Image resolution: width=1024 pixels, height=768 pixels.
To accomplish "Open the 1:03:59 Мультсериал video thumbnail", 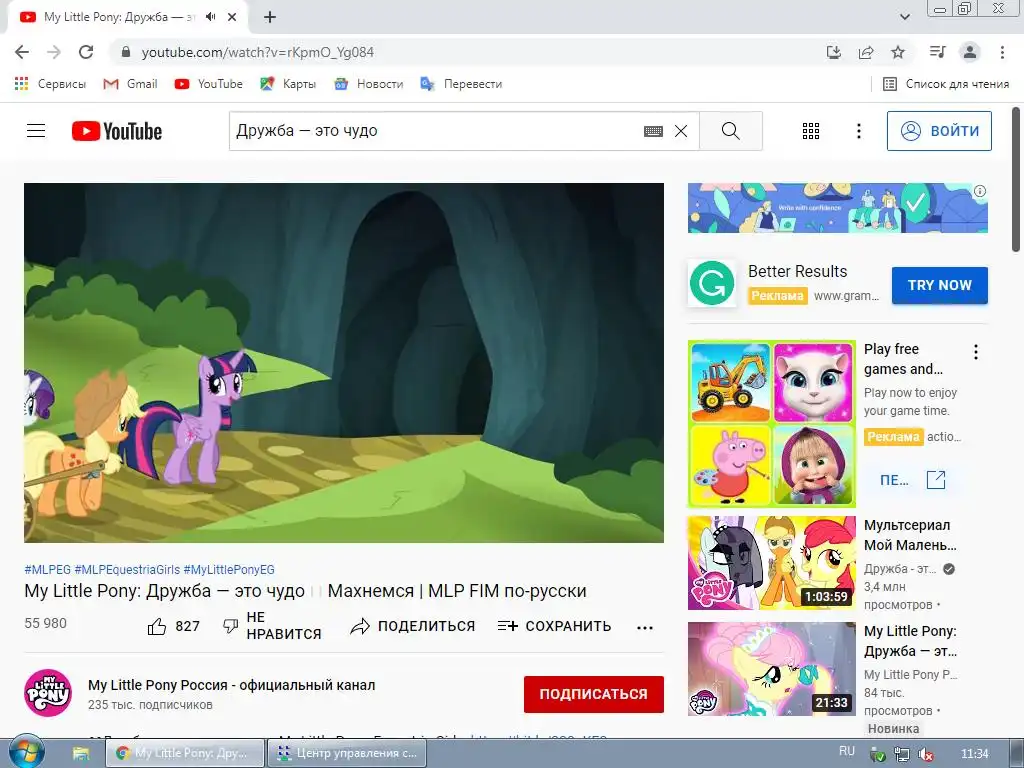I will tap(772, 563).
